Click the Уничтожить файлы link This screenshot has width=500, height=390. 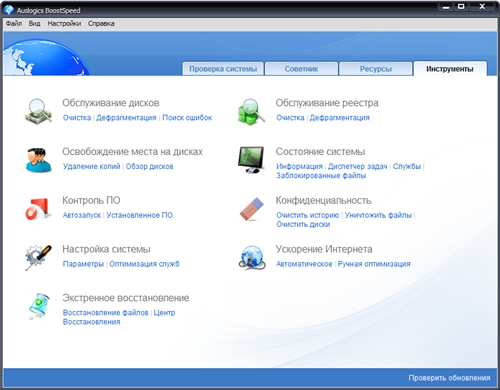(x=378, y=215)
